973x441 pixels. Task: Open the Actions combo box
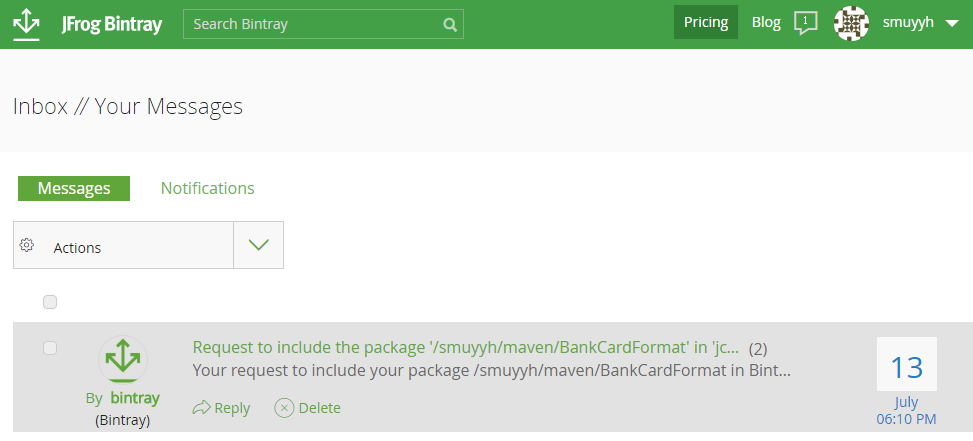click(x=123, y=246)
